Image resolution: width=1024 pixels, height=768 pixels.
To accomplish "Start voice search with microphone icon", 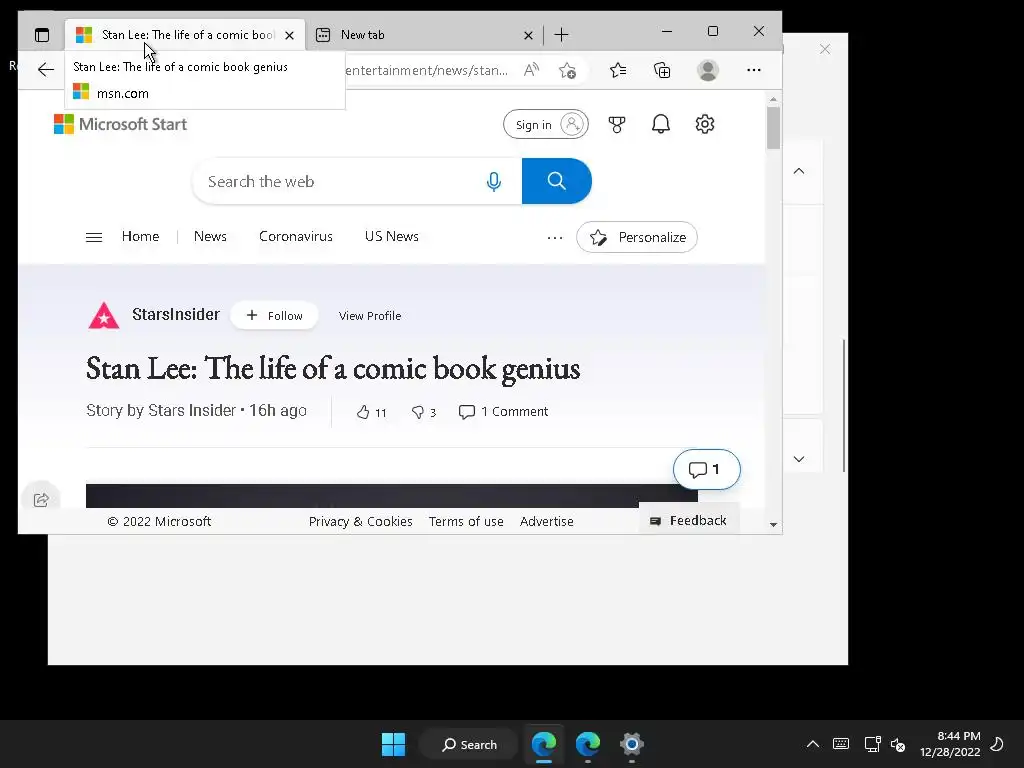I will 494,182.
